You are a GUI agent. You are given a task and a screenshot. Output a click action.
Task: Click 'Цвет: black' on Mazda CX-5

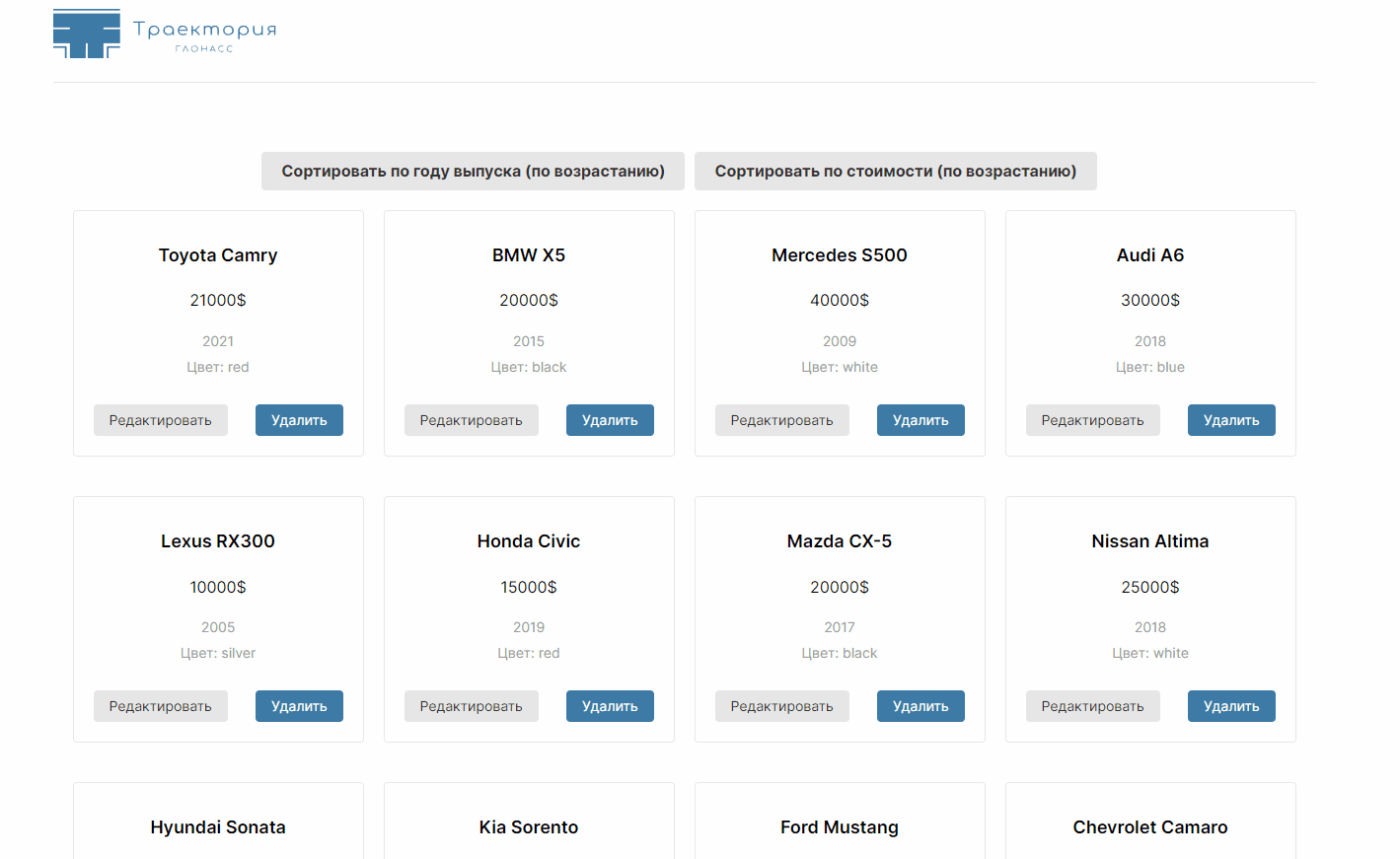[840, 653]
